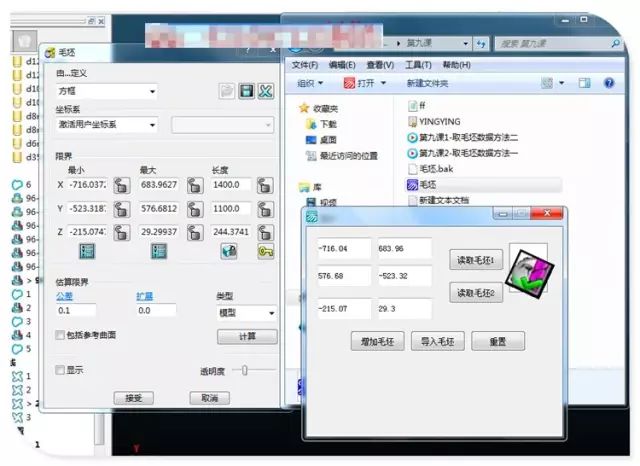Click the 读取毛坯2 button
The width and height of the screenshot is (640, 466).
click(x=476, y=293)
